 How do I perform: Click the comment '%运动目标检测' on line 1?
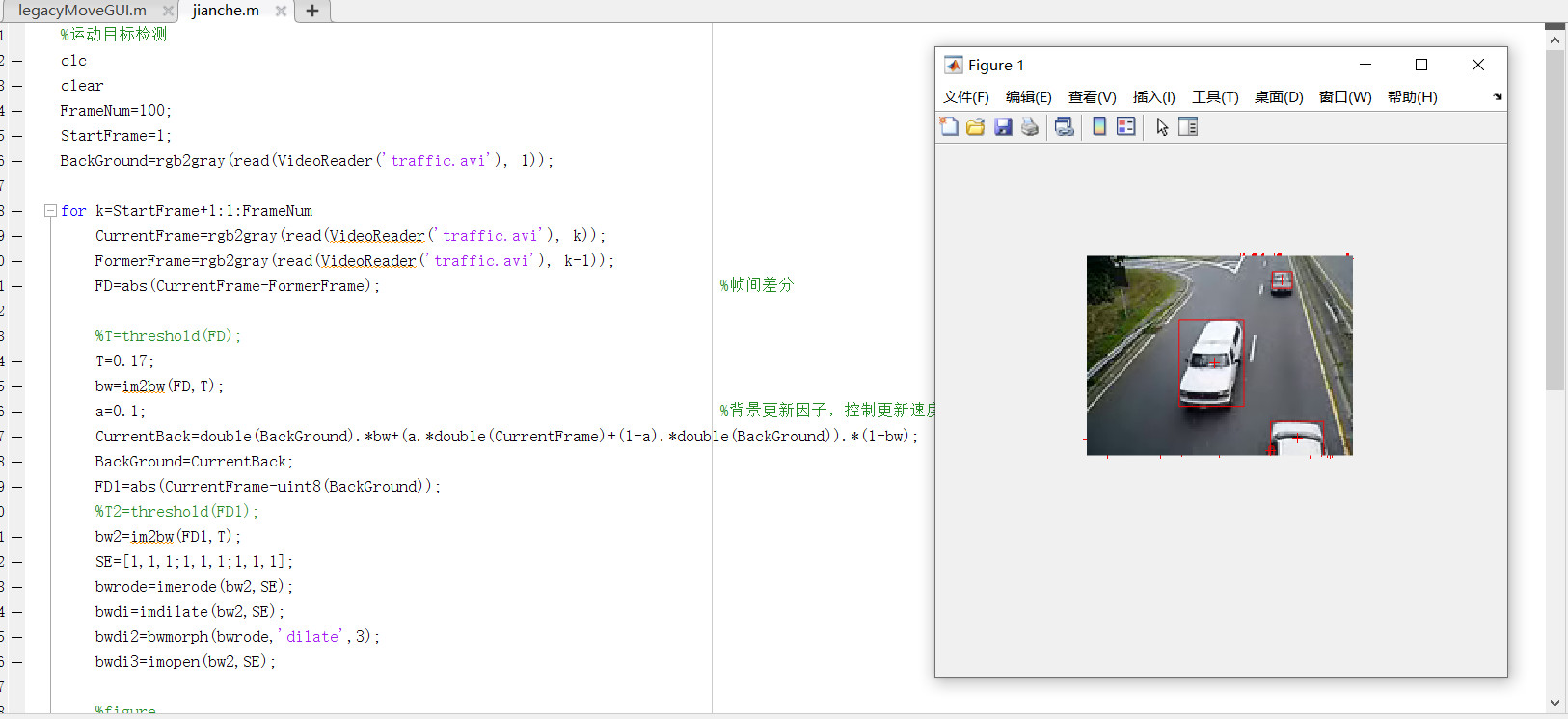[113, 35]
